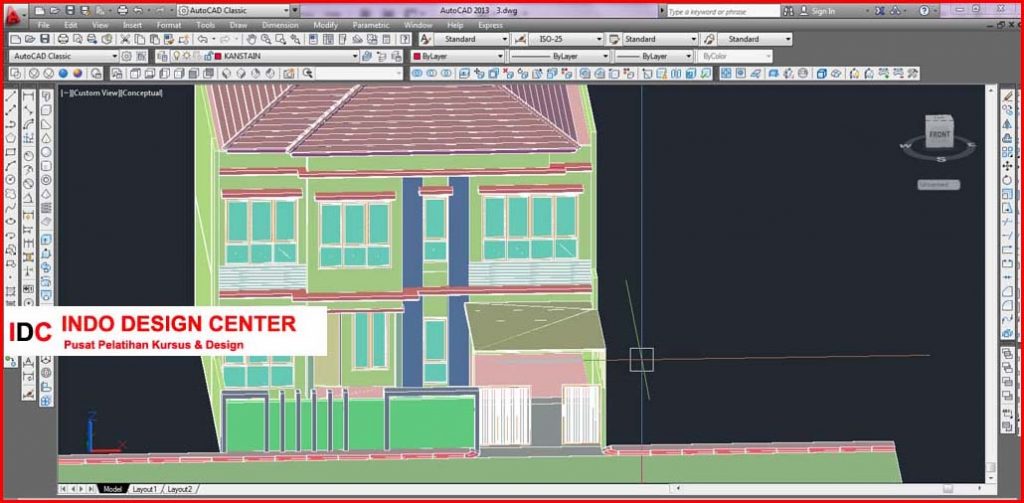Viewport: 1024px width, 503px height.
Task: Select the Radius dimension tool
Action: pyautogui.click(x=29, y=156)
